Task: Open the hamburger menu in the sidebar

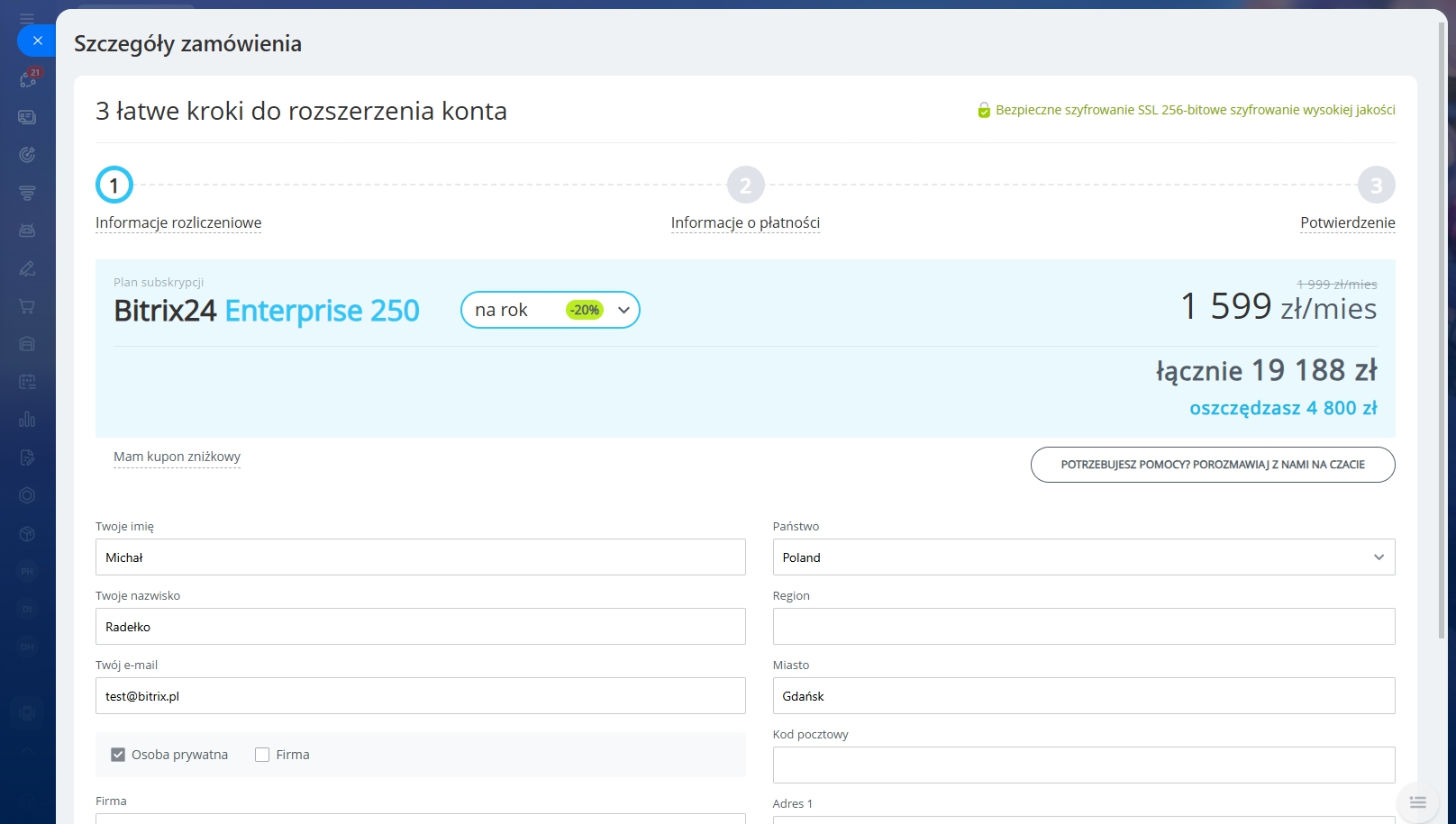Action: tap(27, 18)
